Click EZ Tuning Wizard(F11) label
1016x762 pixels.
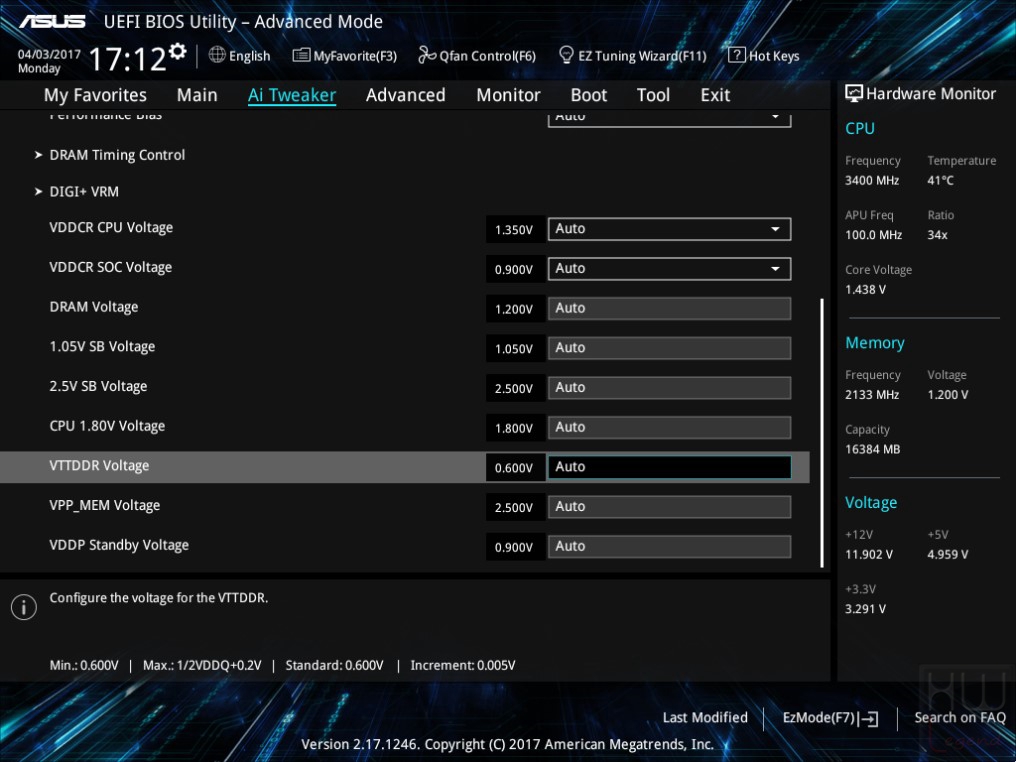642,56
